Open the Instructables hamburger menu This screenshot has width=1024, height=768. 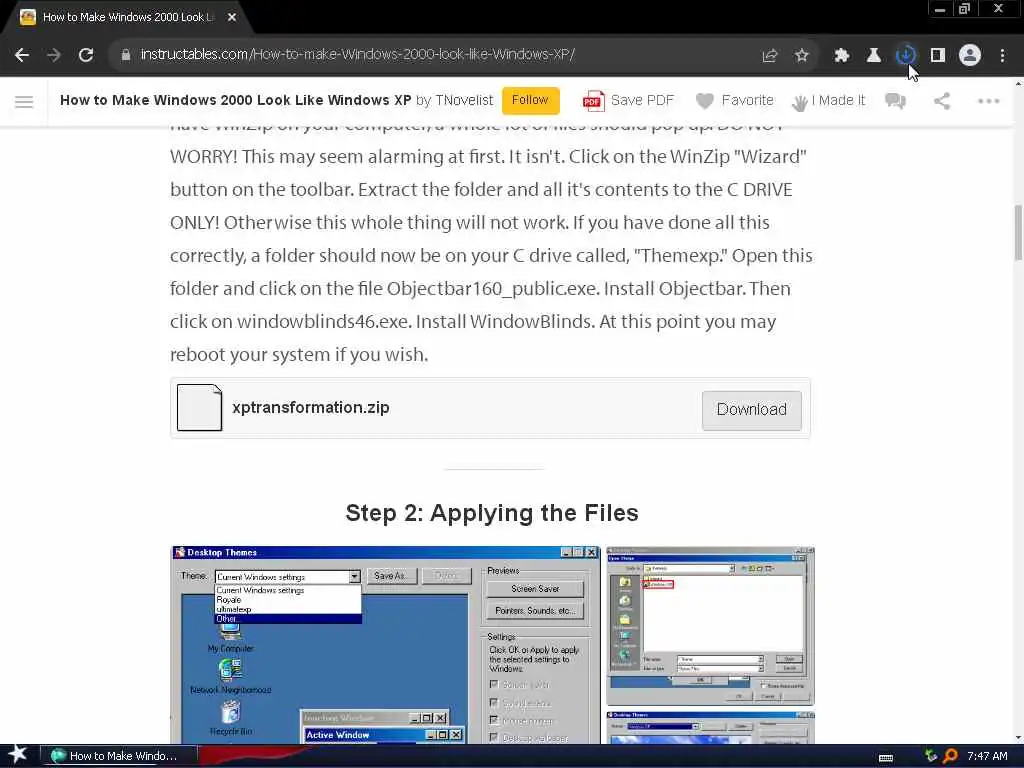[24, 101]
